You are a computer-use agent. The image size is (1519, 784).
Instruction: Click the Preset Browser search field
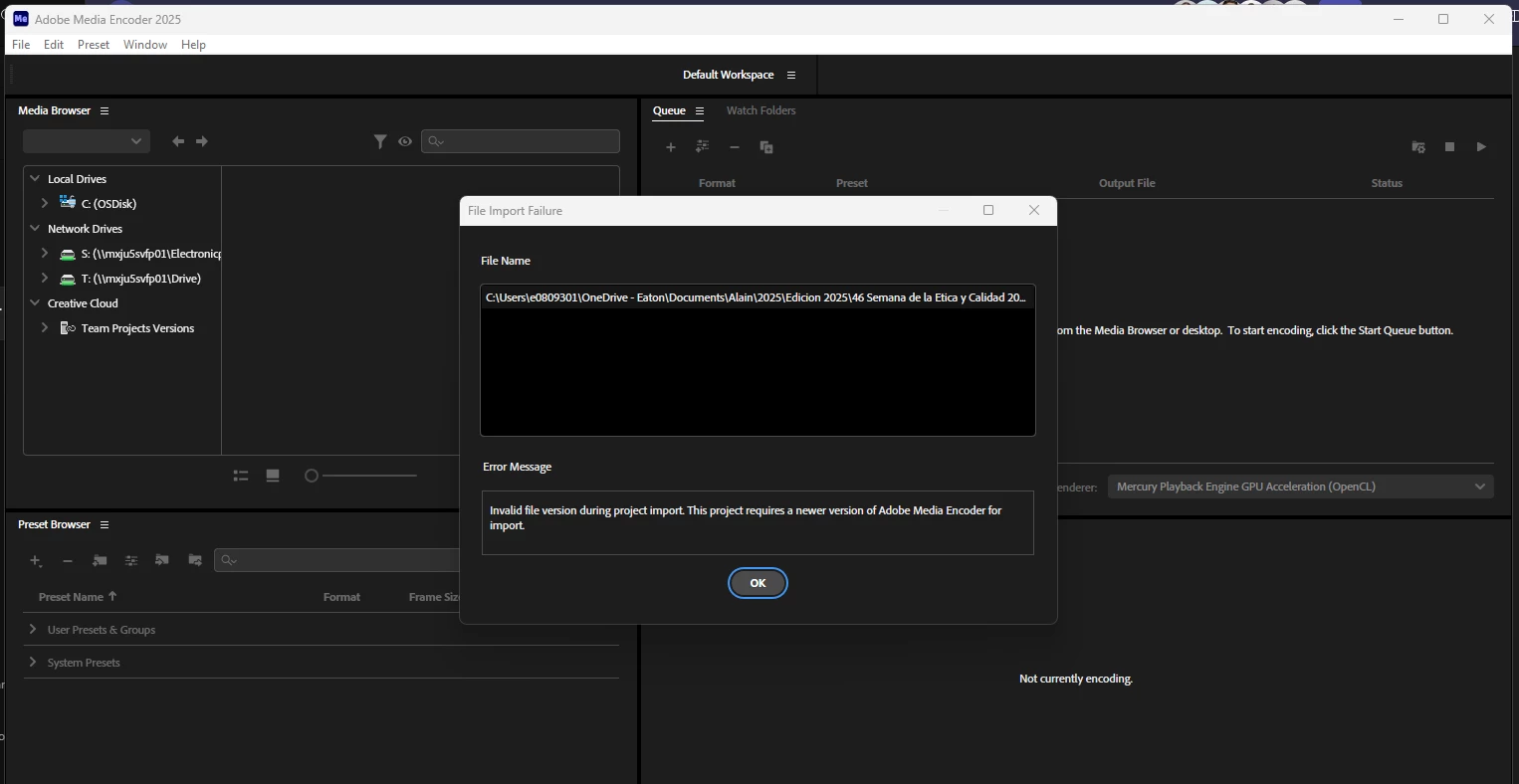[x=336, y=560]
